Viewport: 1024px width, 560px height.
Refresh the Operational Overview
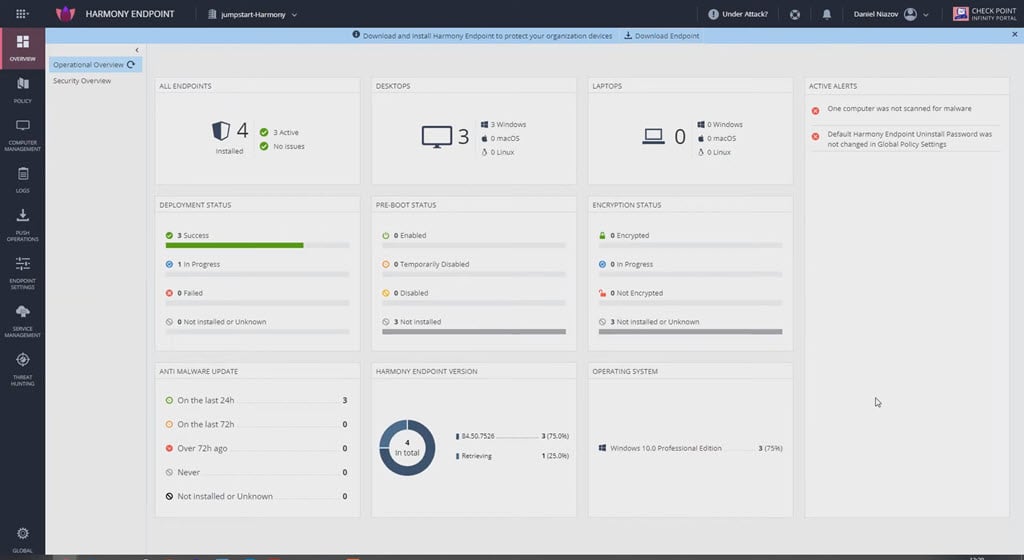coord(131,64)
